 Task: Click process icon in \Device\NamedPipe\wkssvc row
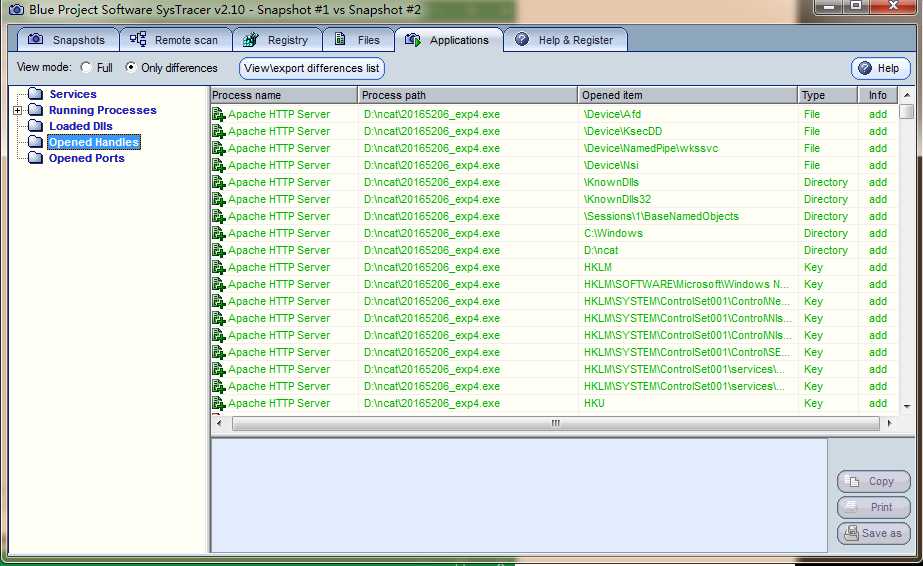(x=218, y=149)
